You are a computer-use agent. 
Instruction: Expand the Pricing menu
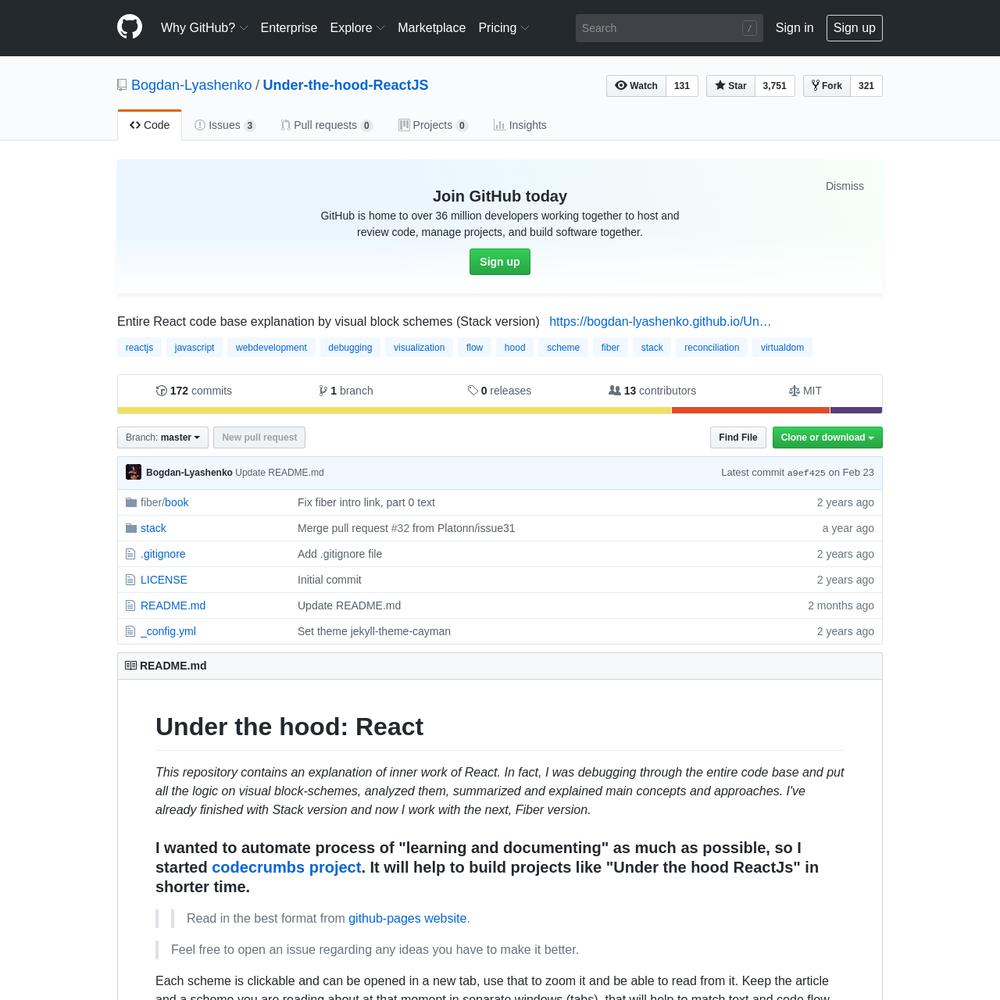click(503, 27)
